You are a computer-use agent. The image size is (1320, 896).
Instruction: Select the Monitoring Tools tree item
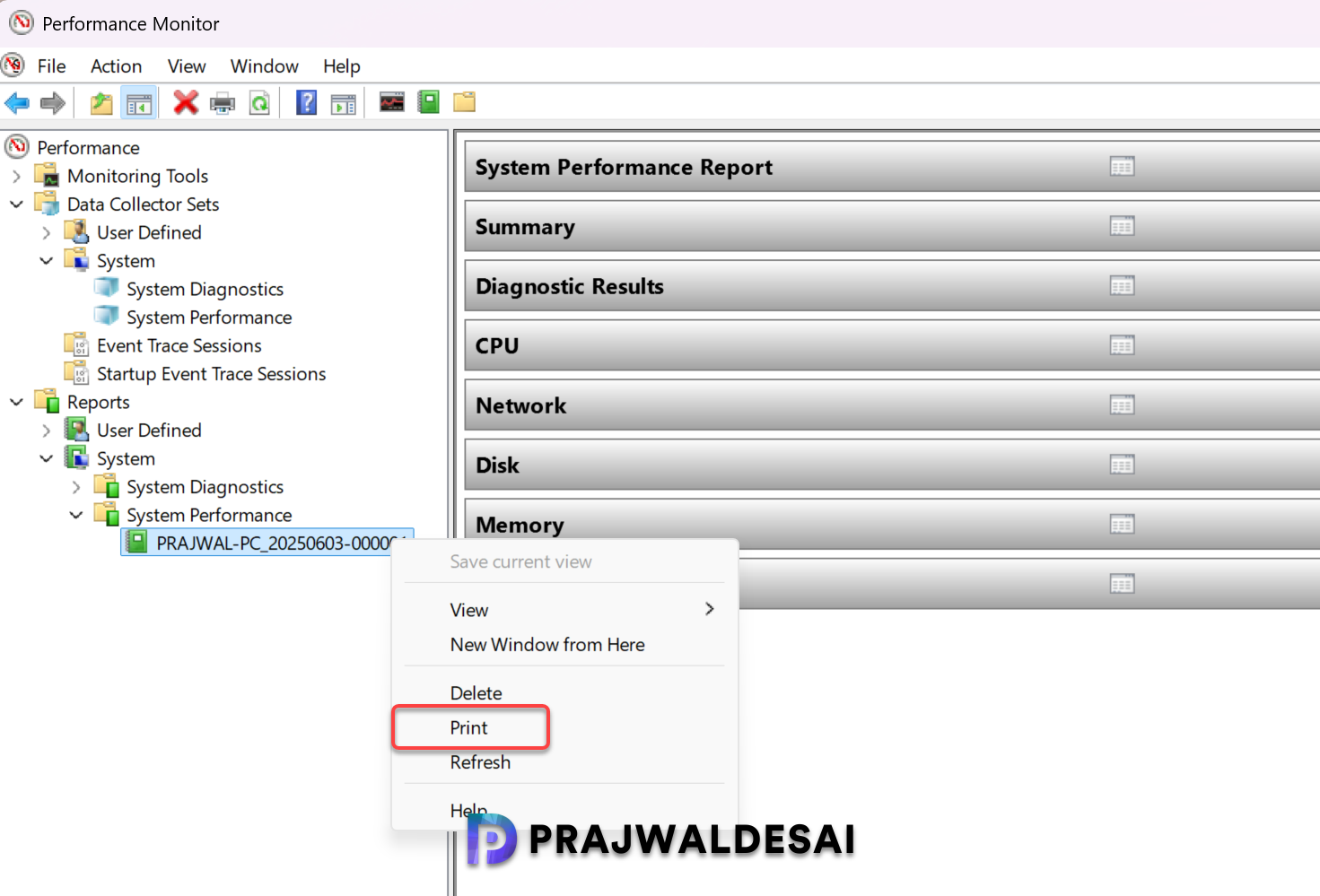pos(138,176)
